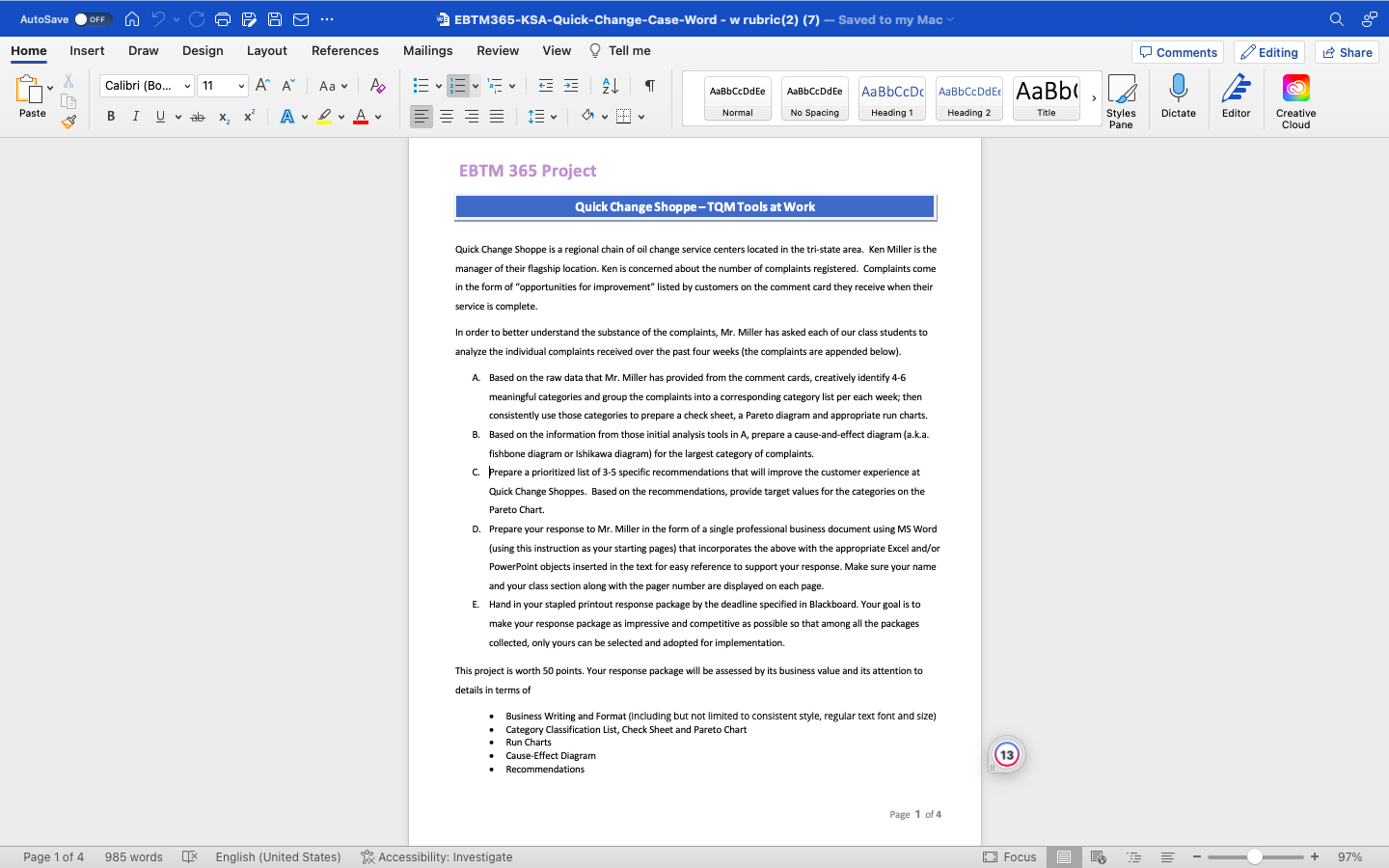Apply yellow text highlight color
1389x868 pixels.
click(324, 117)
